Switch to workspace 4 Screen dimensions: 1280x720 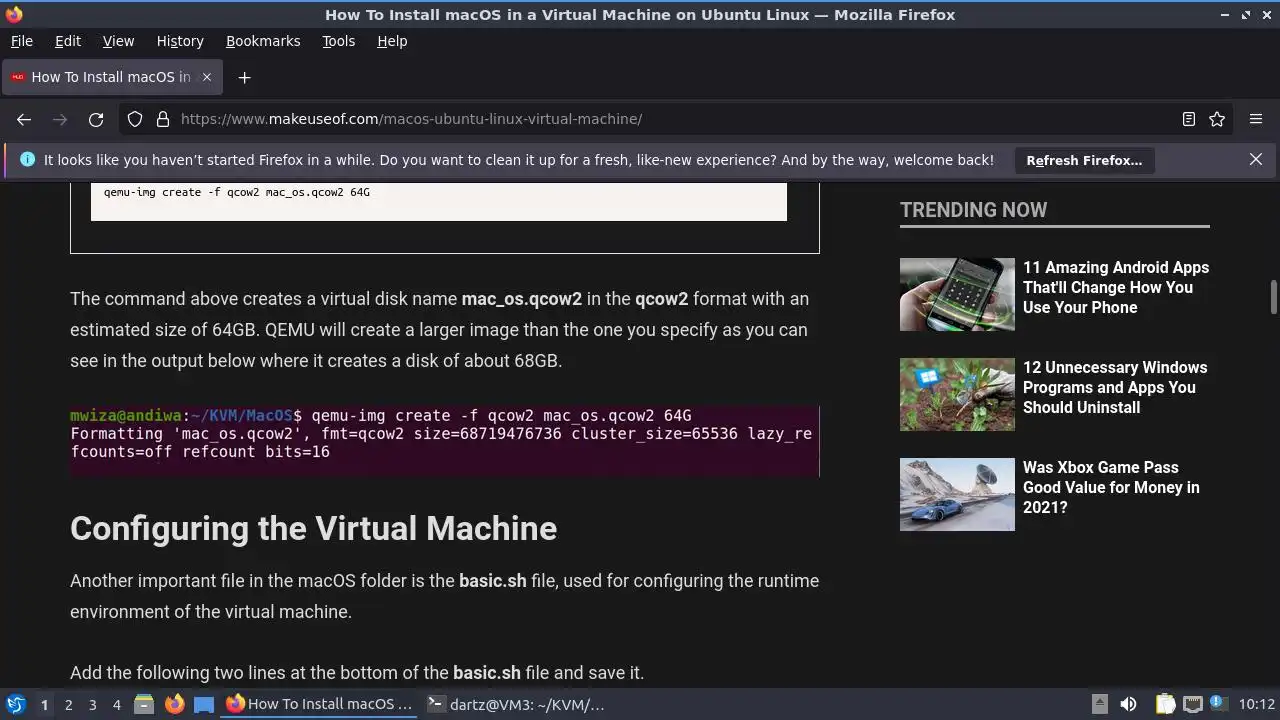[x=116, y=705]
